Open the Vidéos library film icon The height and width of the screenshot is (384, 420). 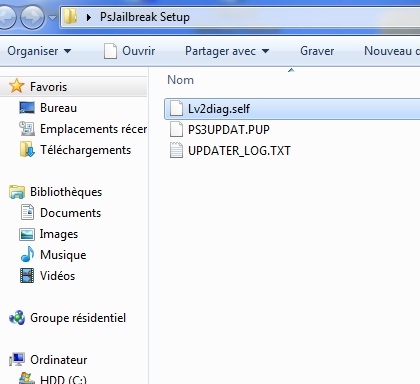coord(27,276)
